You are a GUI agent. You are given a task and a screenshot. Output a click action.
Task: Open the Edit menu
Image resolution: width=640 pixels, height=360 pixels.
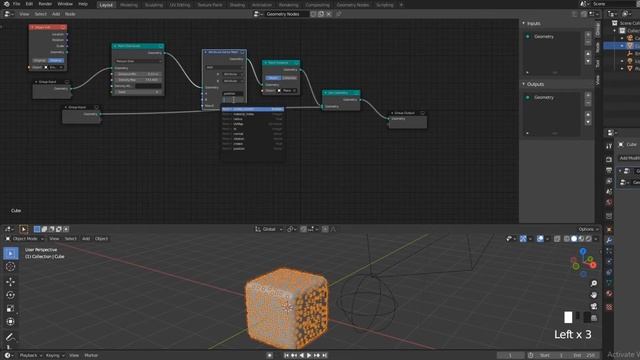click(29, 4)
